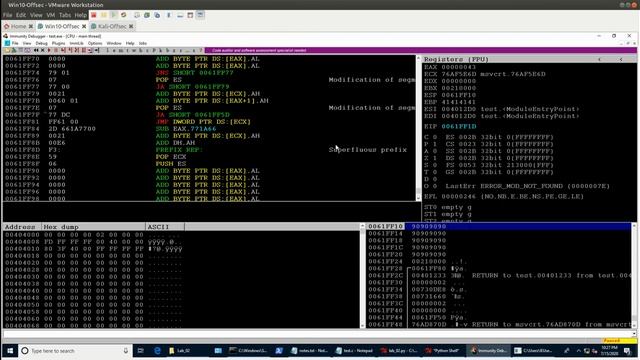The height and width of the screenshot is (360, 640).
Task: Click the ASCII column header
Action: click(165, 227)
